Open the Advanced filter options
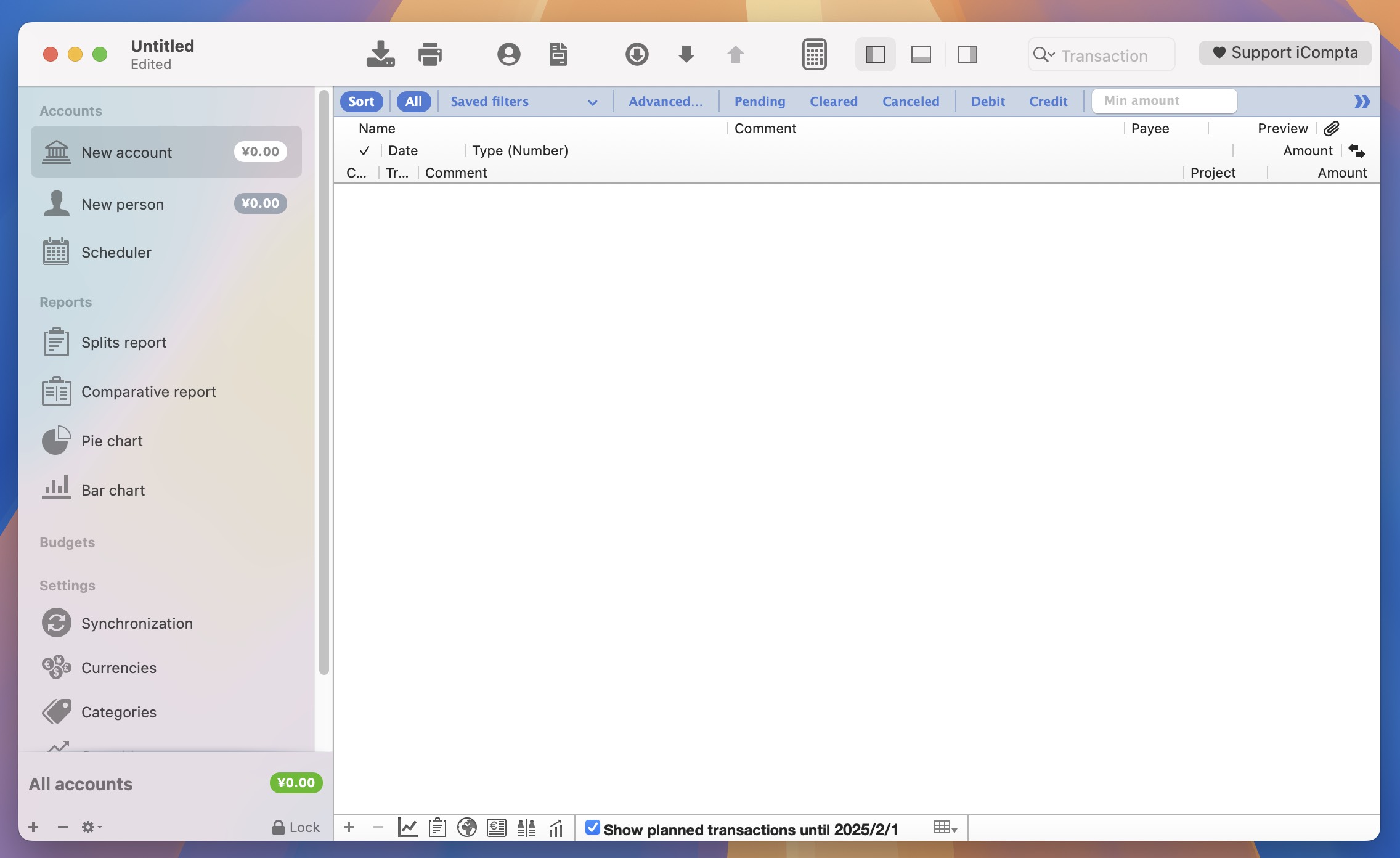 pyautogui.click(x=665, y=101)
